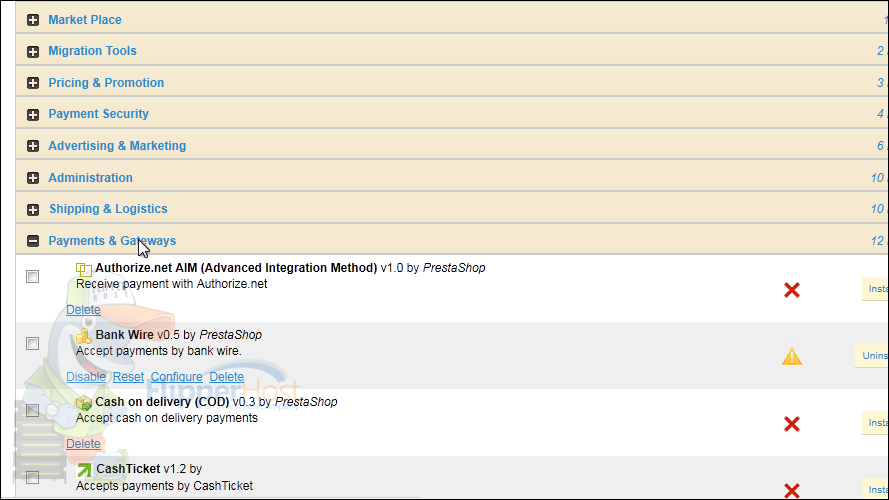The height and width of the screenshot is (500, 889).
Task: Click Install button for Authorize.net AIM
Action: [x=875, y=289]
